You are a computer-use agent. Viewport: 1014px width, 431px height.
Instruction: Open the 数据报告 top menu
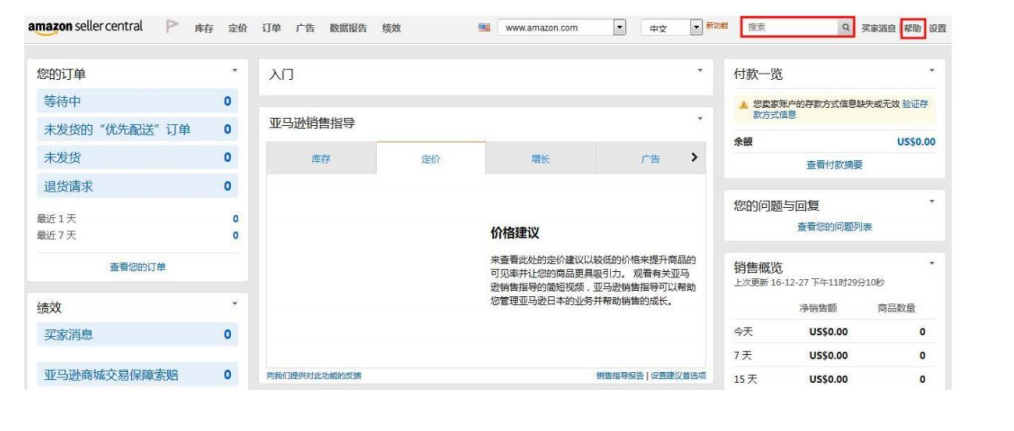pos(348,28)
